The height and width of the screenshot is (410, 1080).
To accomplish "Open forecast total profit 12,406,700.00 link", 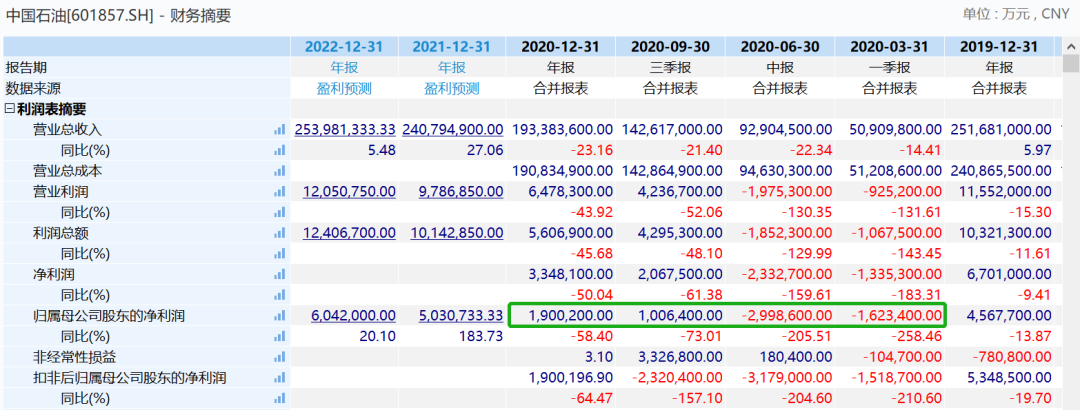I will point(349,233).
